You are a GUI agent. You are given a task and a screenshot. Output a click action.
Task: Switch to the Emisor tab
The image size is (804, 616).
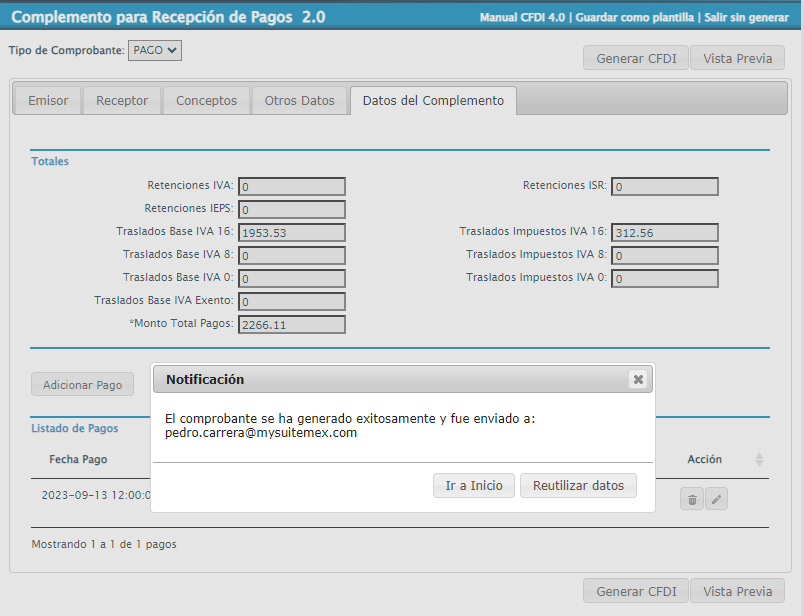(48, 101)
